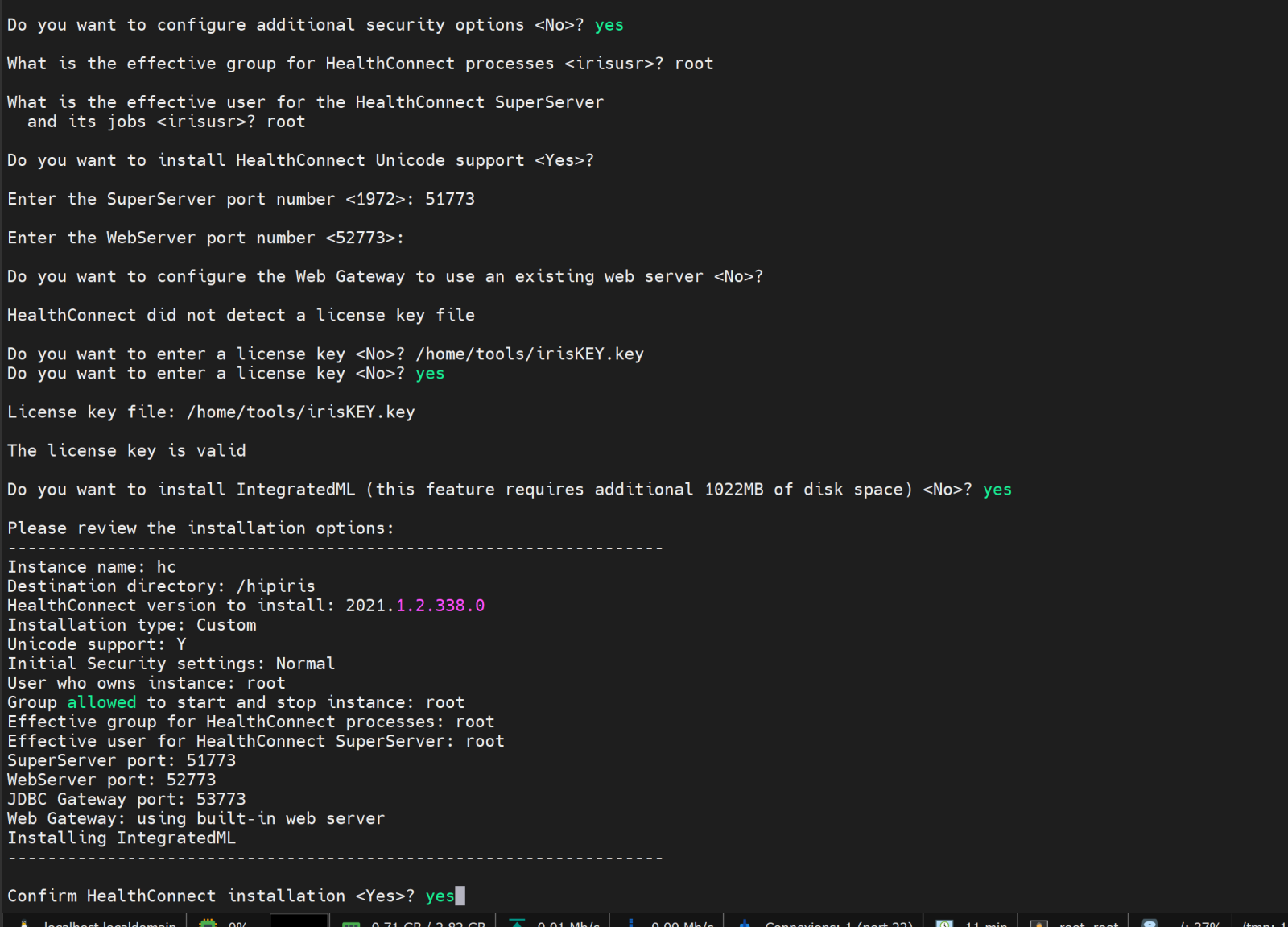This screenshot has height=927, width=1288.
Task: Click 'Web Gateway: using built-in web server' line
Action: 196,818
